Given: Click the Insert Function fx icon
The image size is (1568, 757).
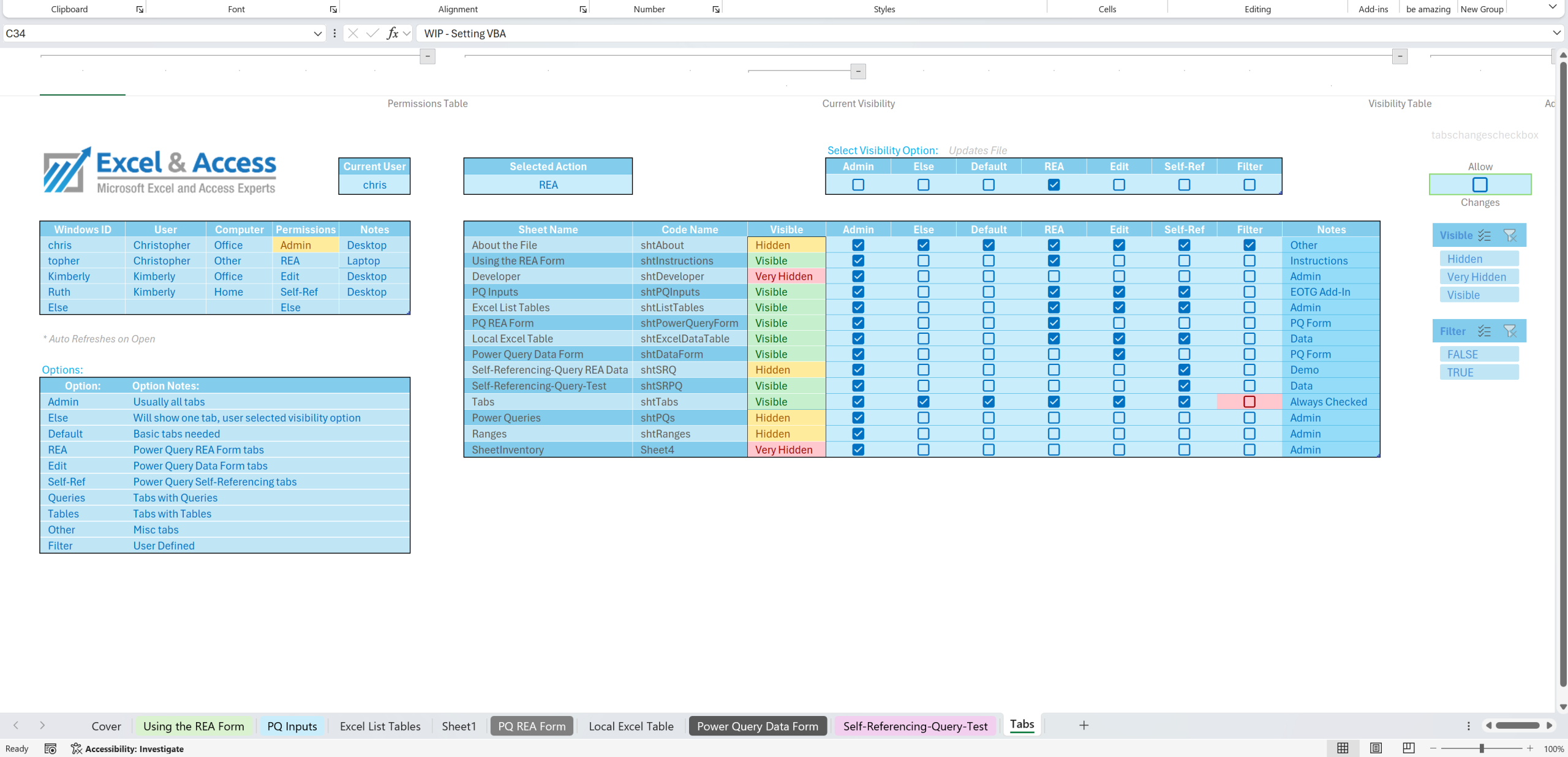Looking at the screenshot, I should tap(393, 33).
